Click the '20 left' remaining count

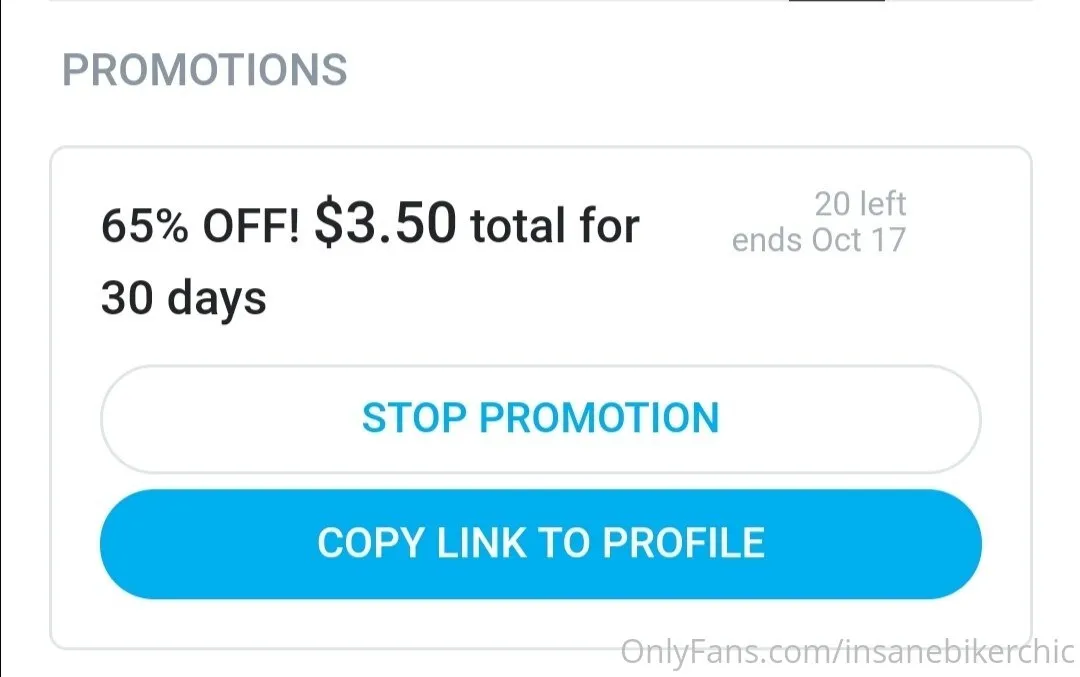click(x=860, y=204)
